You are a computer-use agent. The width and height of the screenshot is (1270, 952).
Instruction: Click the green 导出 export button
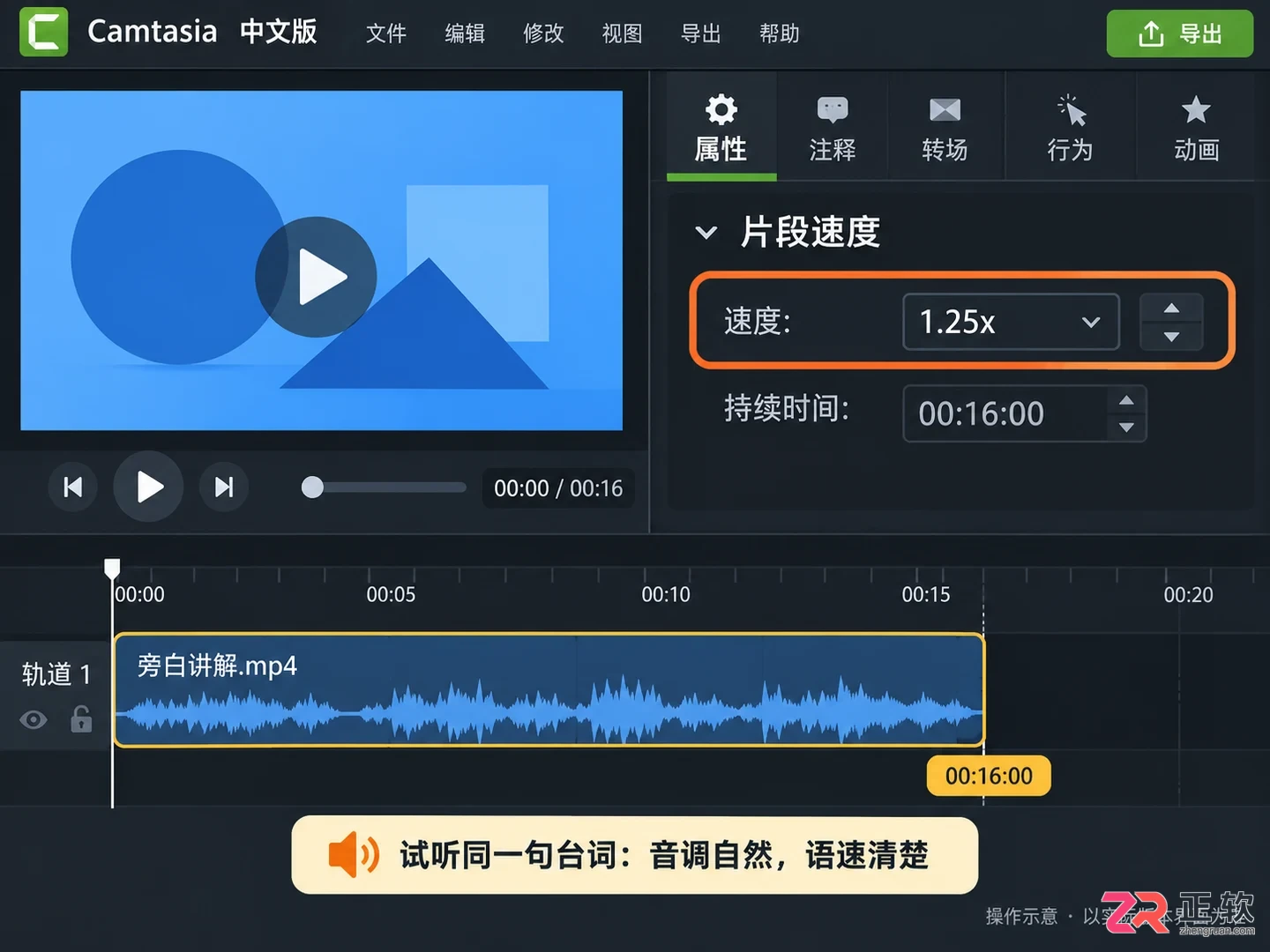click(x=1180, y=33)
